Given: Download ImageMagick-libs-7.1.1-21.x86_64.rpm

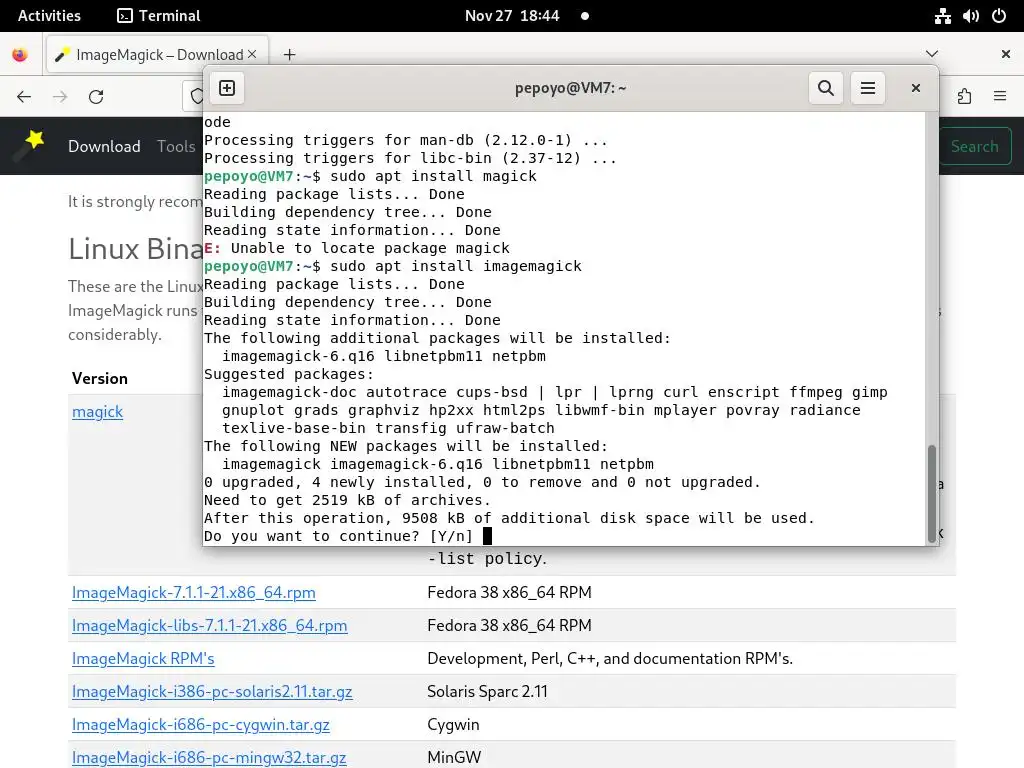Looking at the screenshot, I should point(210,626).
